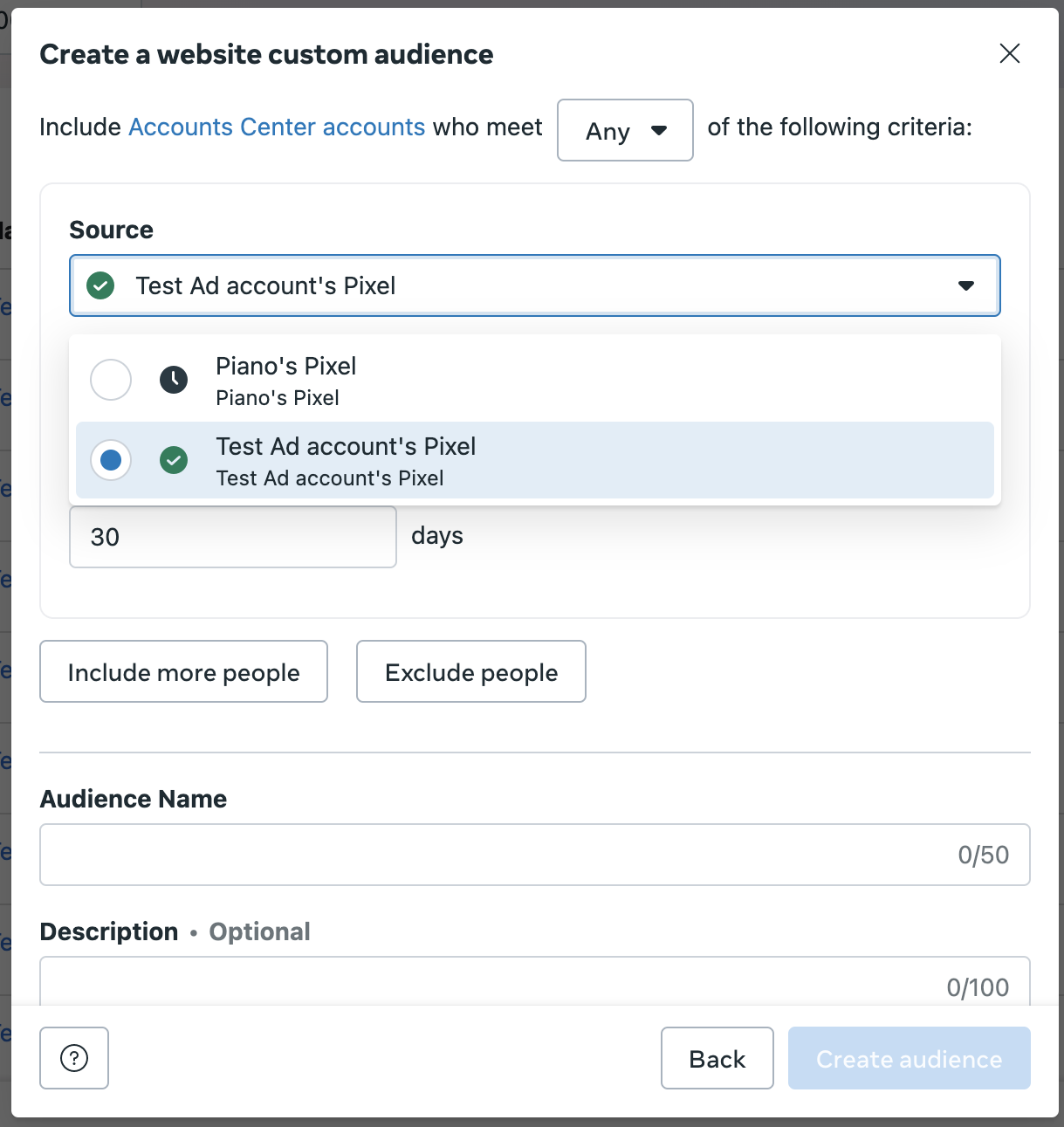Collapse the Source pixel dropdown field

click(x=535, y=285)
